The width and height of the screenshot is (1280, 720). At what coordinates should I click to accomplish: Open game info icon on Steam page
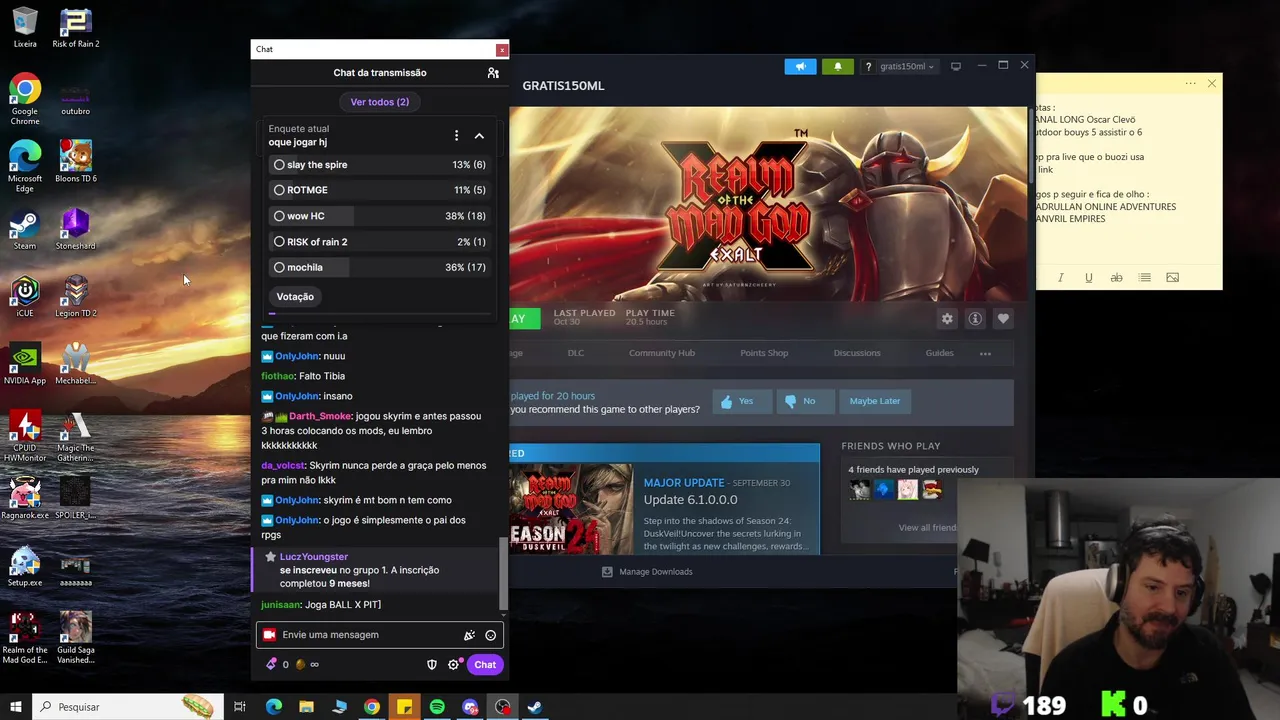tap(975, 319)
